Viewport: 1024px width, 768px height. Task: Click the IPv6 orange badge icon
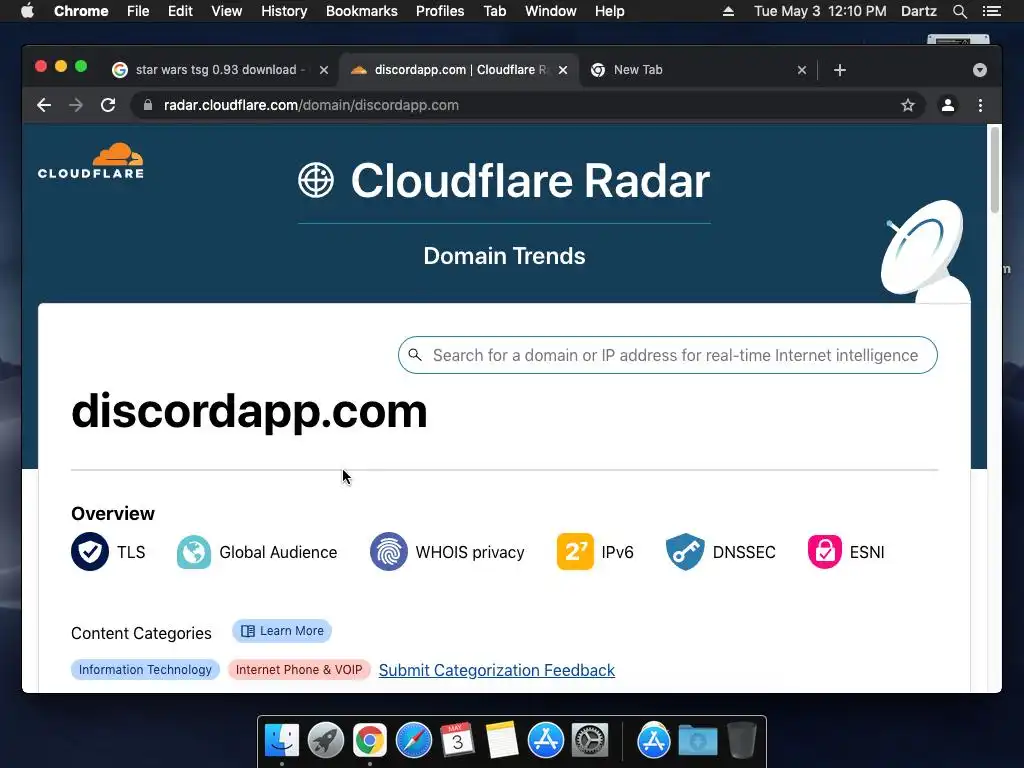pyautogui.click(x=575, y=552)
